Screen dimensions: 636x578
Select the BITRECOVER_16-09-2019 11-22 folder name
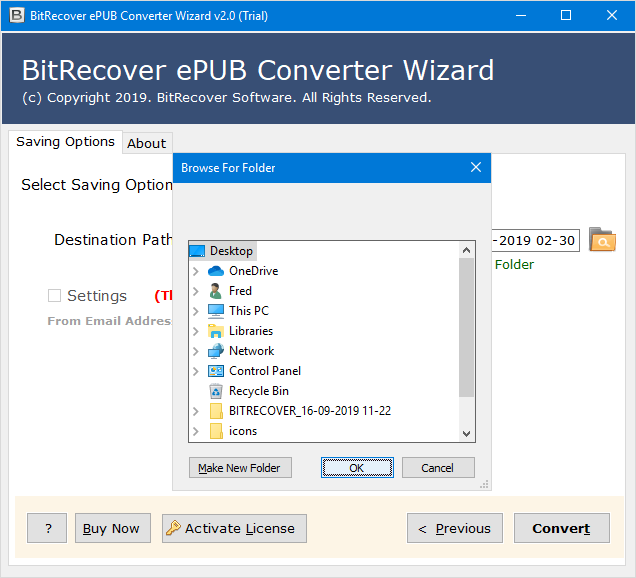coord(310,411)
